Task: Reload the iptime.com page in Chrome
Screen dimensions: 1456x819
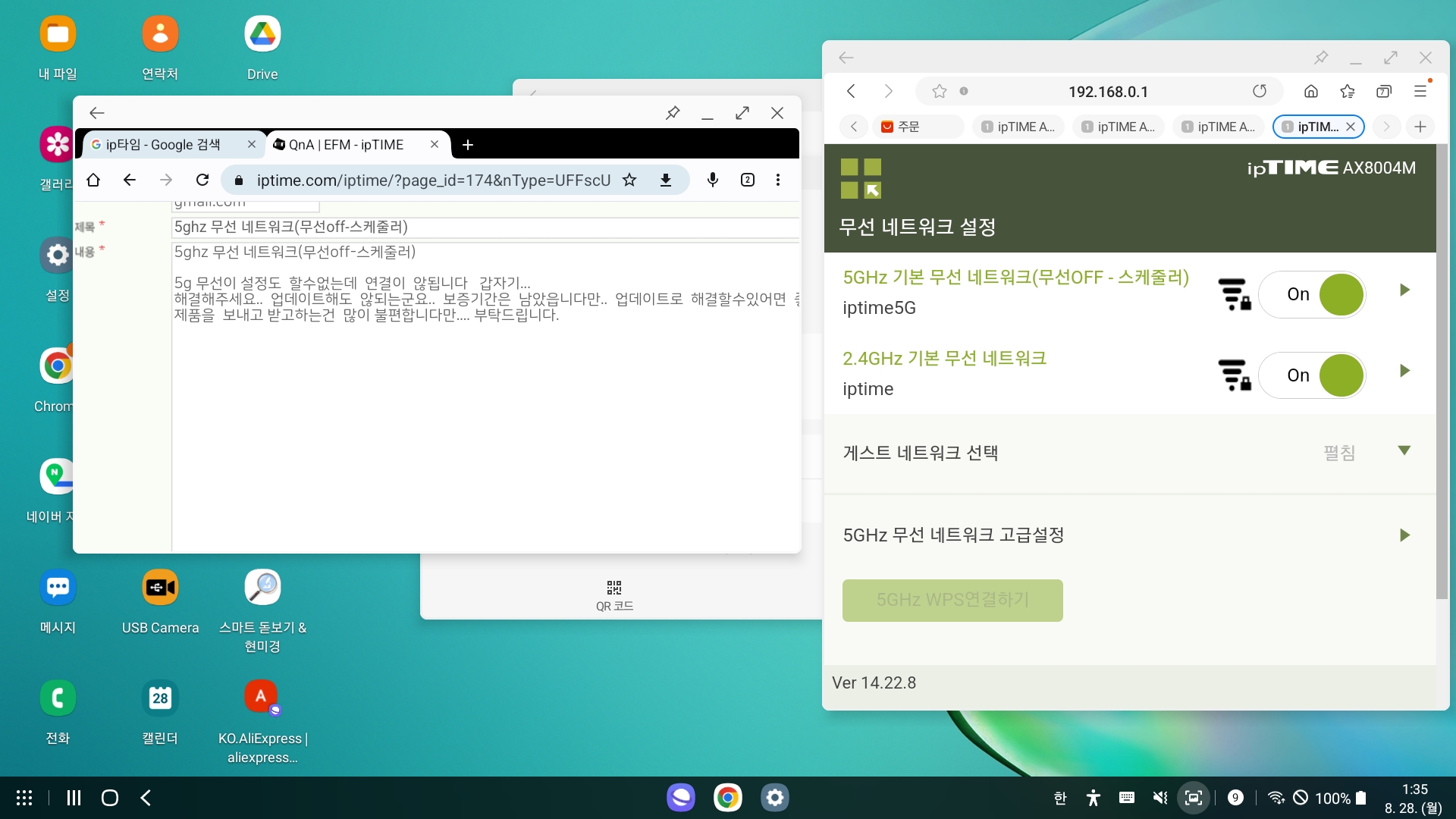Action: 202,180
